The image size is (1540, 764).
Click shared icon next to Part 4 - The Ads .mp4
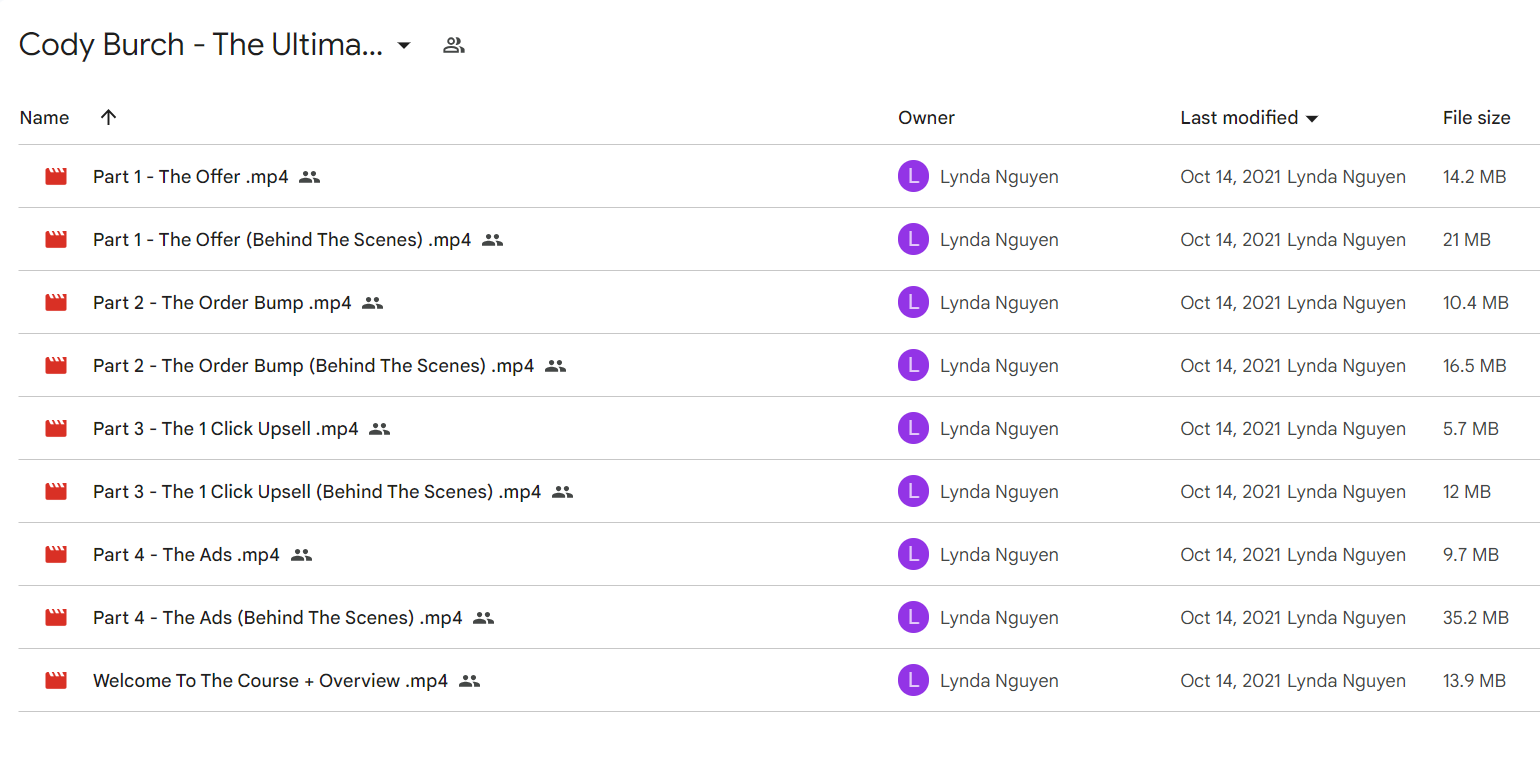pyautogui.click(x=301, y=555)
